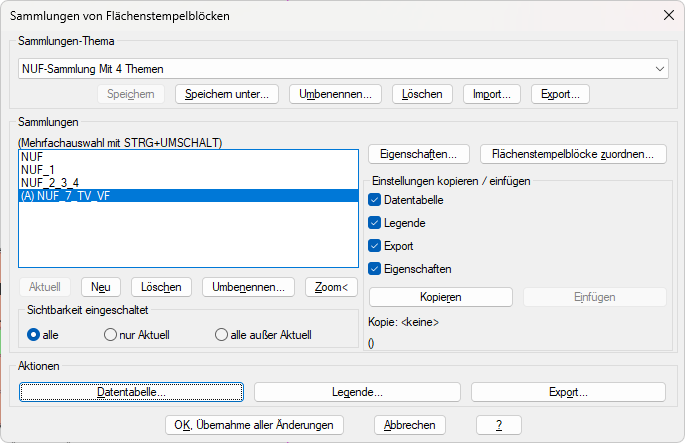Click the Kopieren button

click(441, 297)
